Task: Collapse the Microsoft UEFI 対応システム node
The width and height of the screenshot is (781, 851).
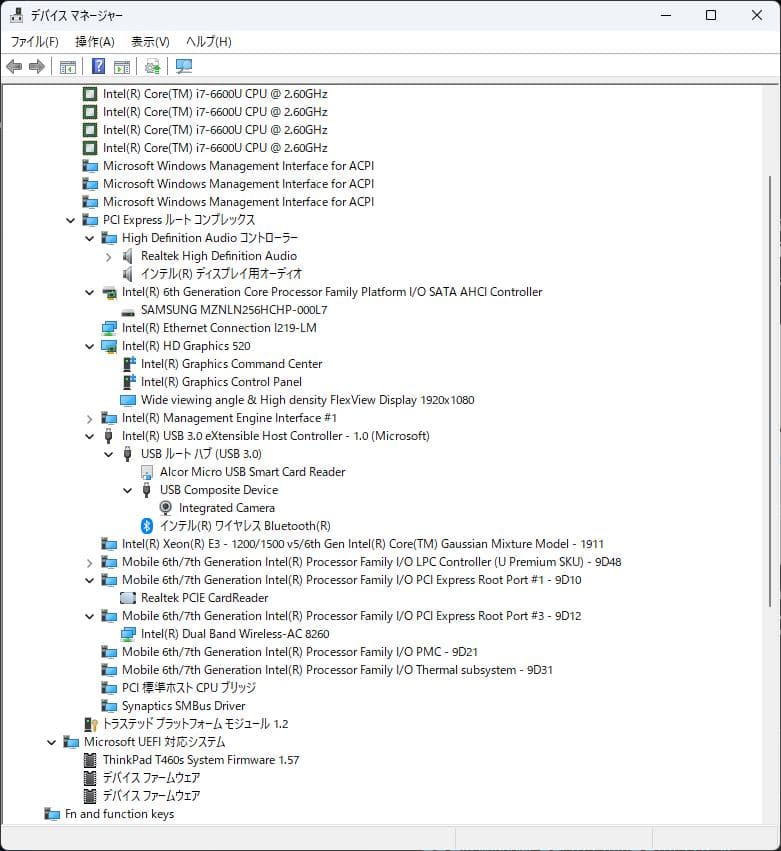Action: pyautogui.click(x=51, y=742)
